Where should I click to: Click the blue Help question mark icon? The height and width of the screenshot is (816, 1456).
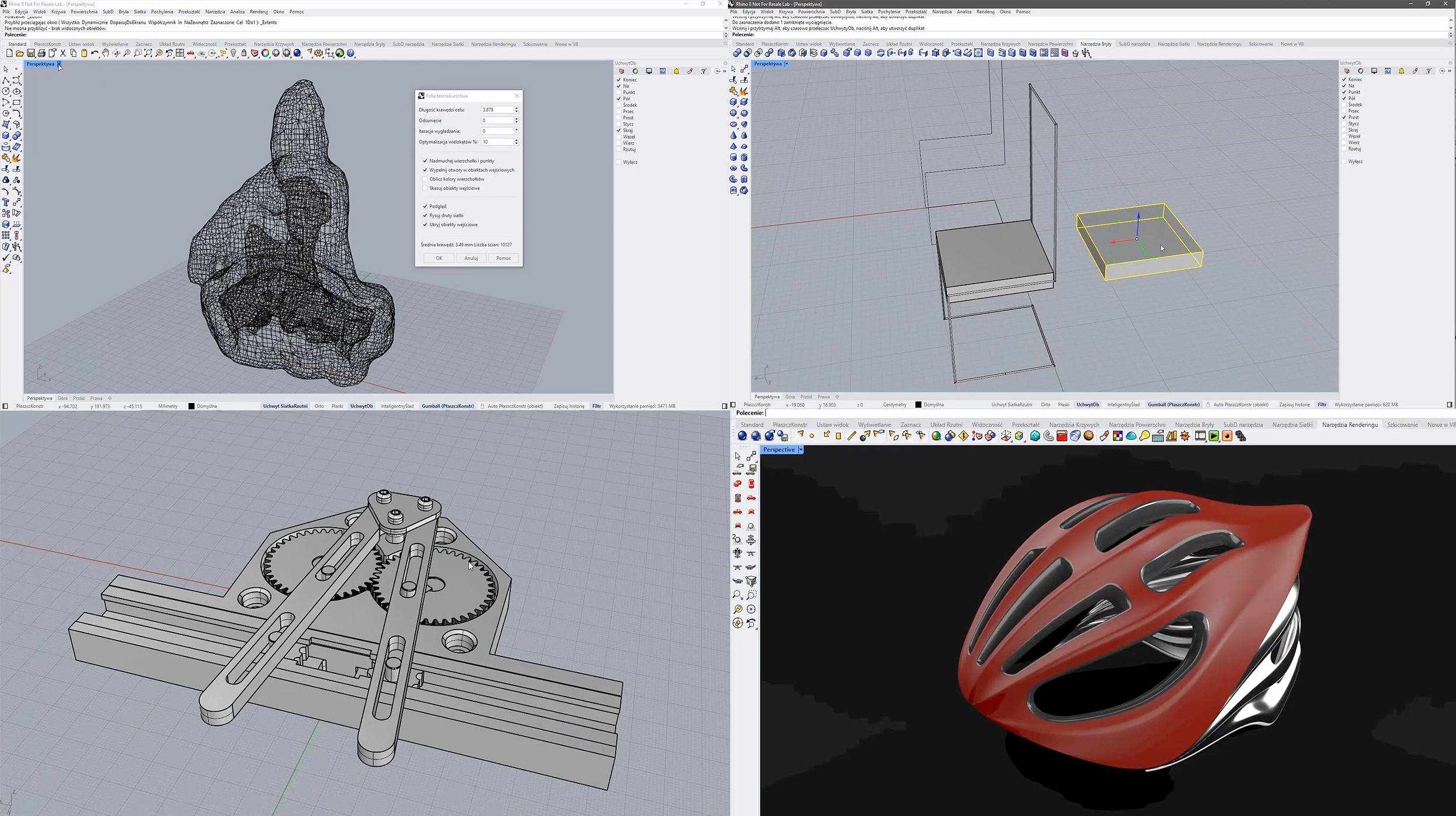coord(351,53)
